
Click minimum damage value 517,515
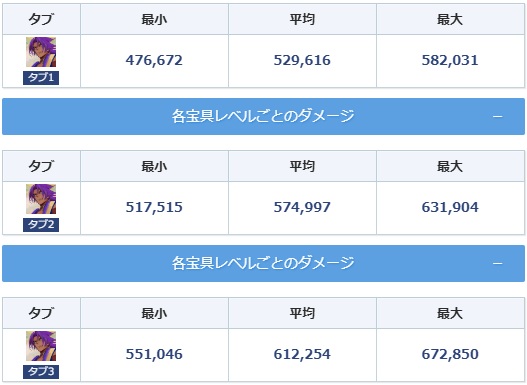pyautogui.click(x=154, y=207)
